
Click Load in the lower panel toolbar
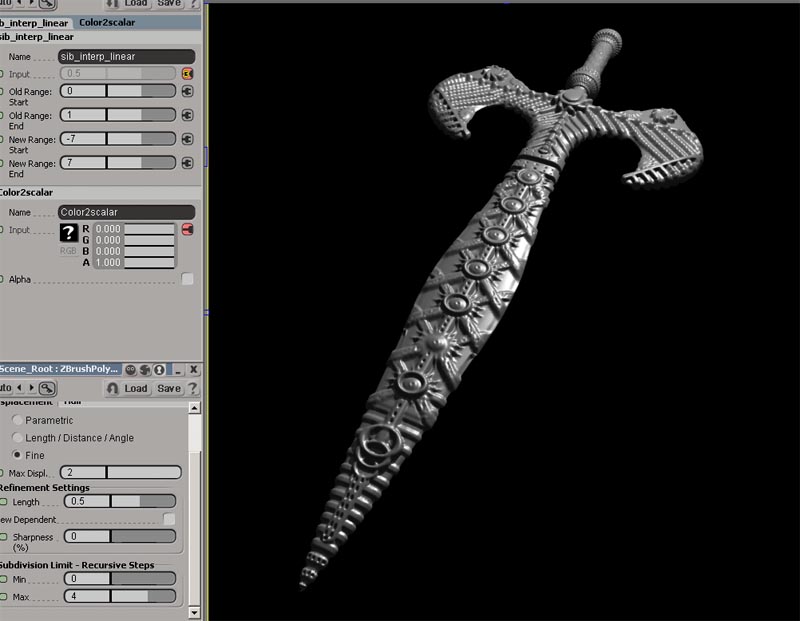coord(136,388)
